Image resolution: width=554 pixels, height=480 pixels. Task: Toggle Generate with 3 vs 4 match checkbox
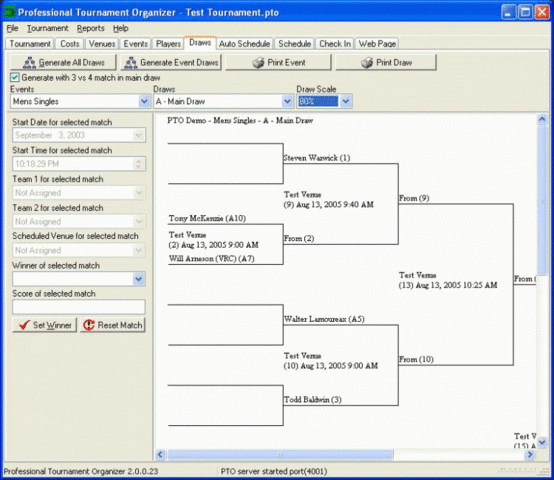tap(14, 77)
